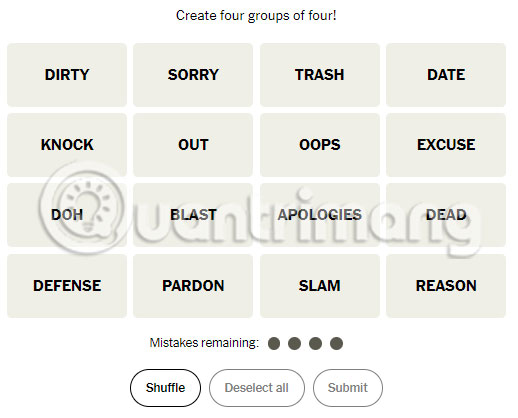Pick the EXCUSE tile
Image resolution: width=518 pixels, height=418 pixels.
pos(446,145)
